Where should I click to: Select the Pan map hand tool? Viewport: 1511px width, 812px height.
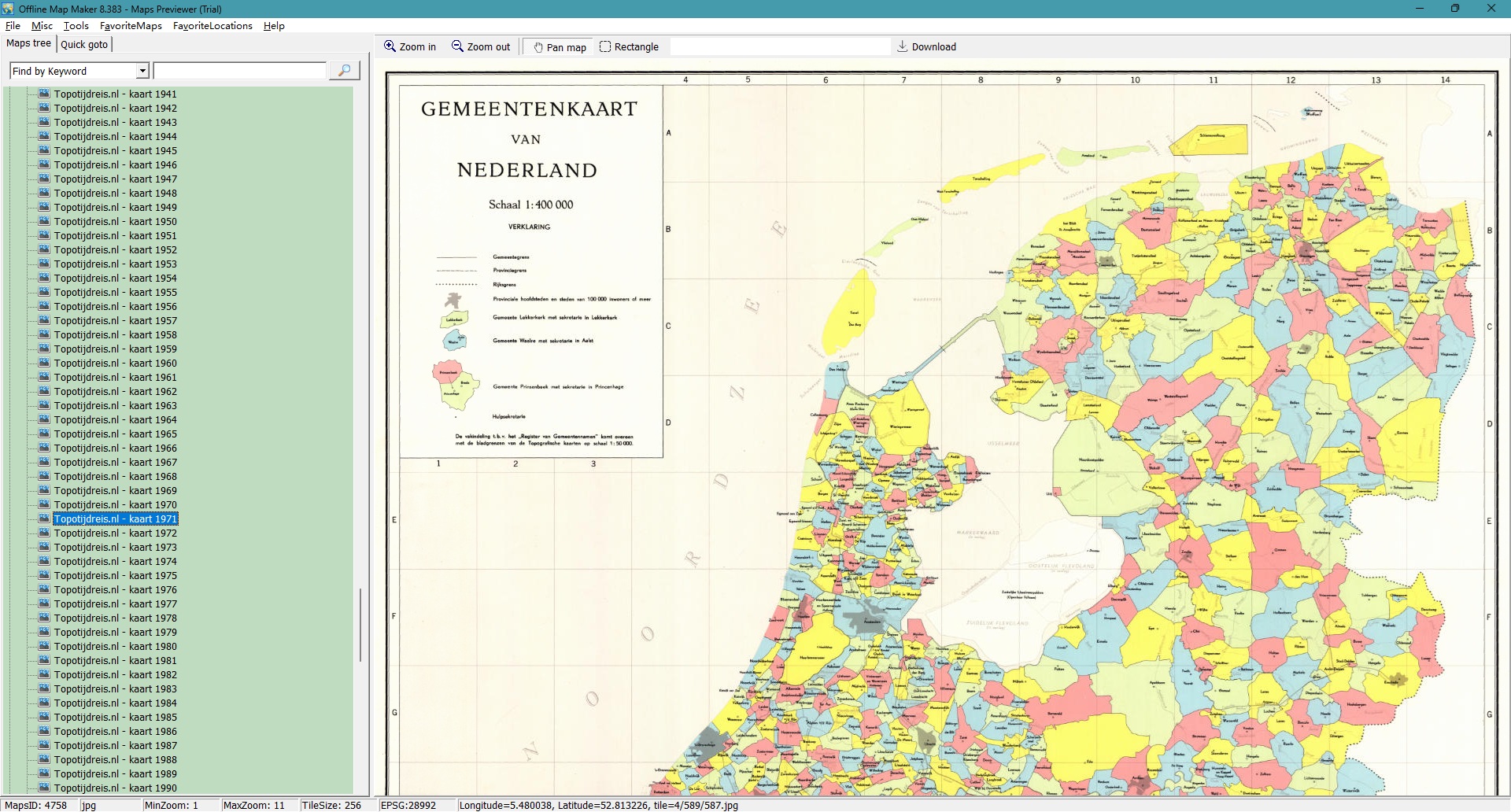point(538,47)
